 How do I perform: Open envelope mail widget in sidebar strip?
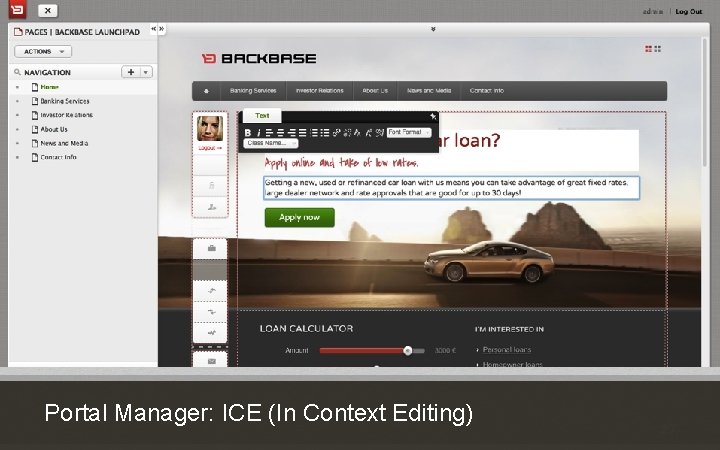click(x=211, y=361)
